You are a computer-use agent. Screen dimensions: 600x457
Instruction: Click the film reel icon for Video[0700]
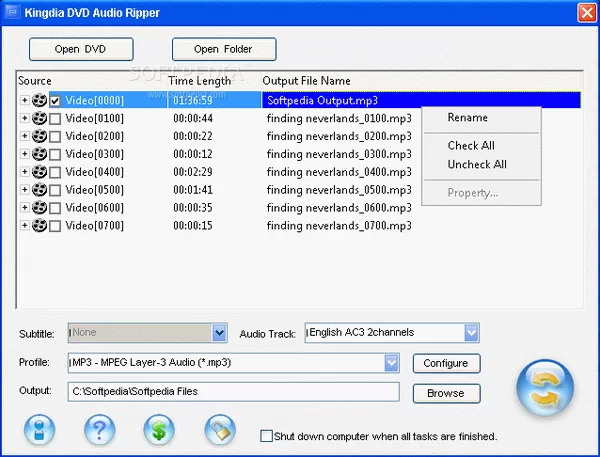coord(39,225)
